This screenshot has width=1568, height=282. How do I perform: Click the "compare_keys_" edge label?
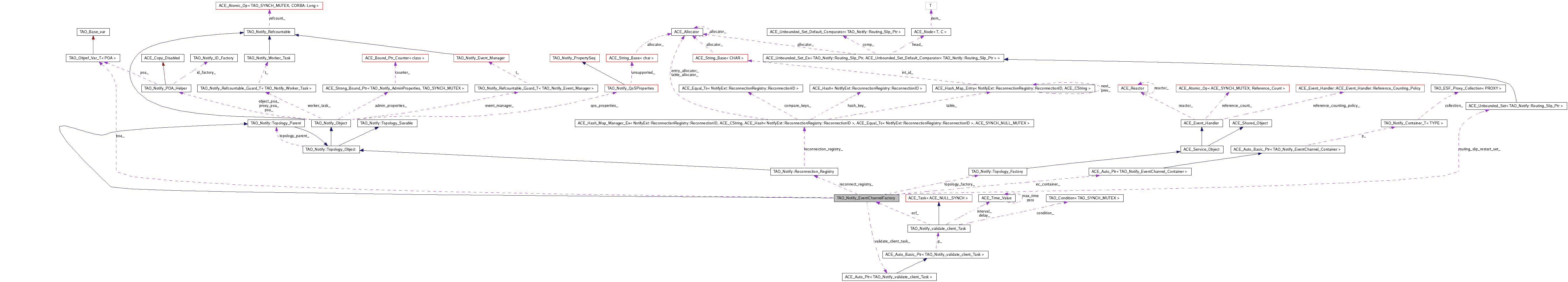(x=797, y=105)
